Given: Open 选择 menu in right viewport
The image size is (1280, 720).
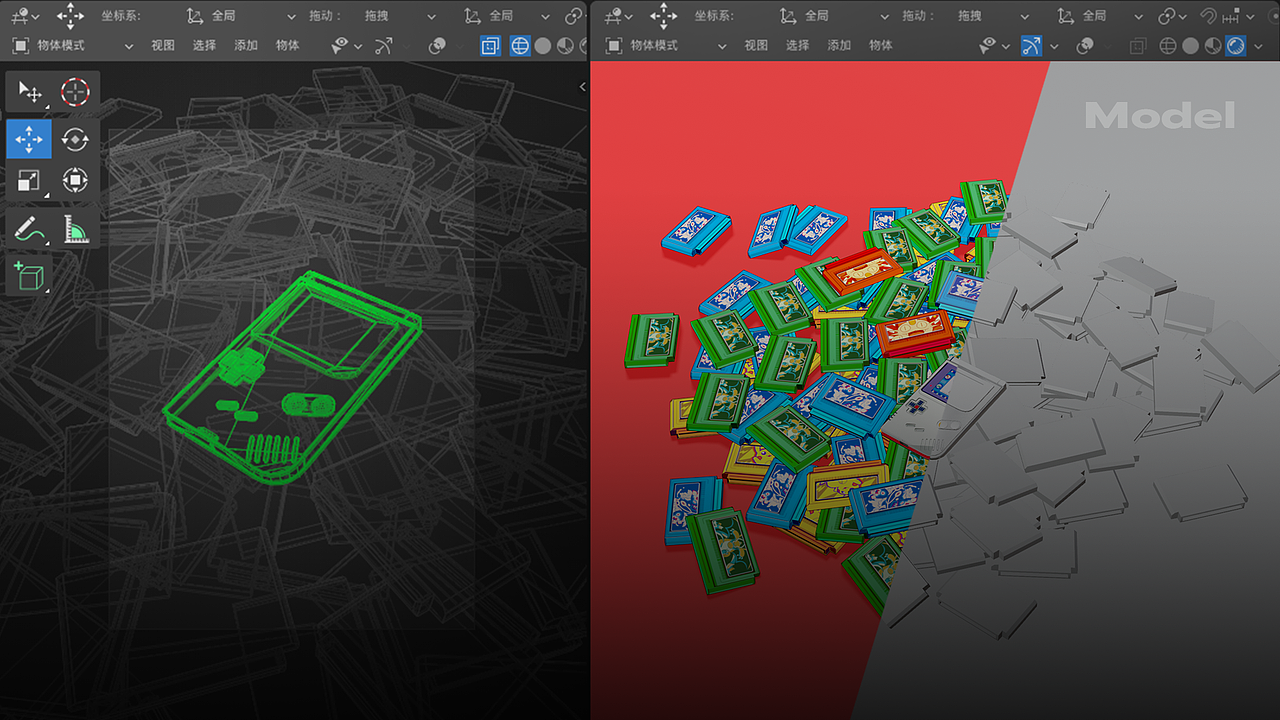Looking at the screenshot, I should pyautogui.click(x=797, y=46).
